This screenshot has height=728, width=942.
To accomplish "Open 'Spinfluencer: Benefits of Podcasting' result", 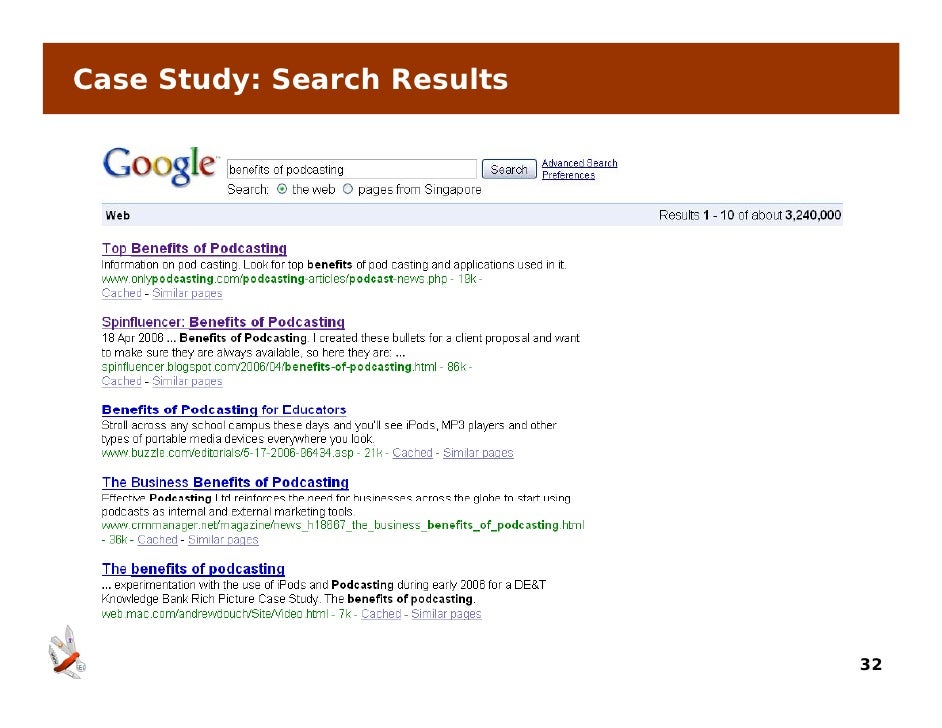I will coord(223,322).
